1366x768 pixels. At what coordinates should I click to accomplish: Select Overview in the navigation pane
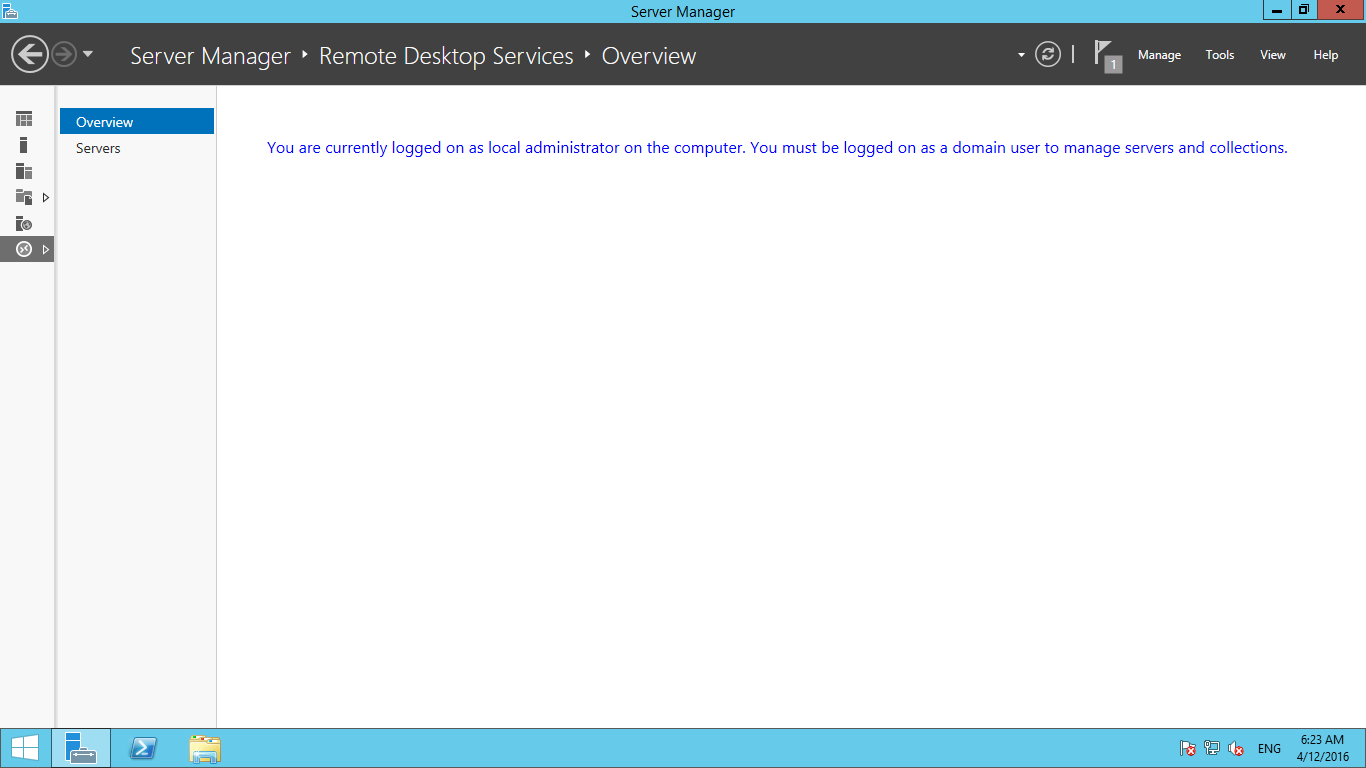tap(137, 121)
